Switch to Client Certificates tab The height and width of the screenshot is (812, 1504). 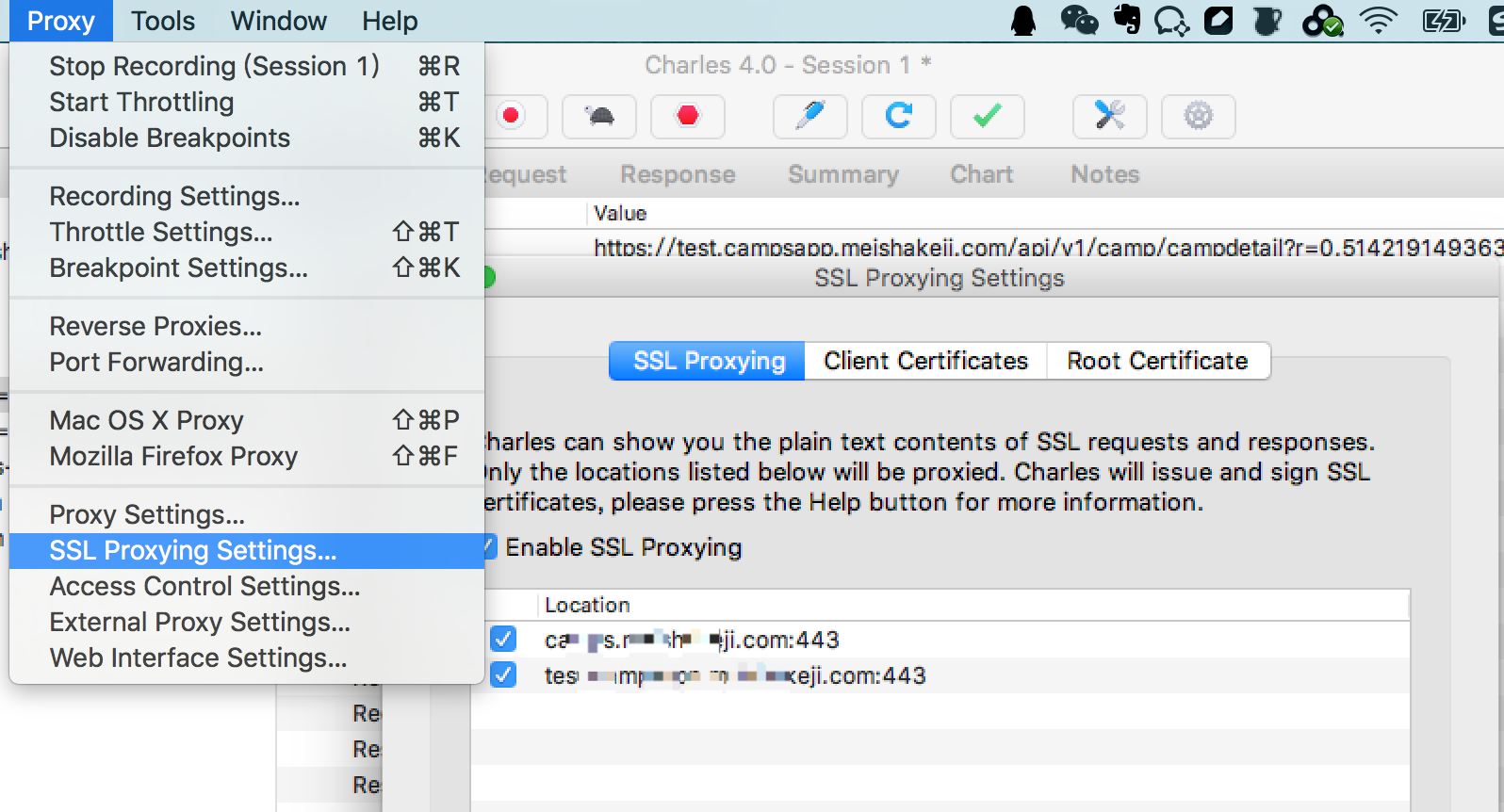tap(925, 361)
